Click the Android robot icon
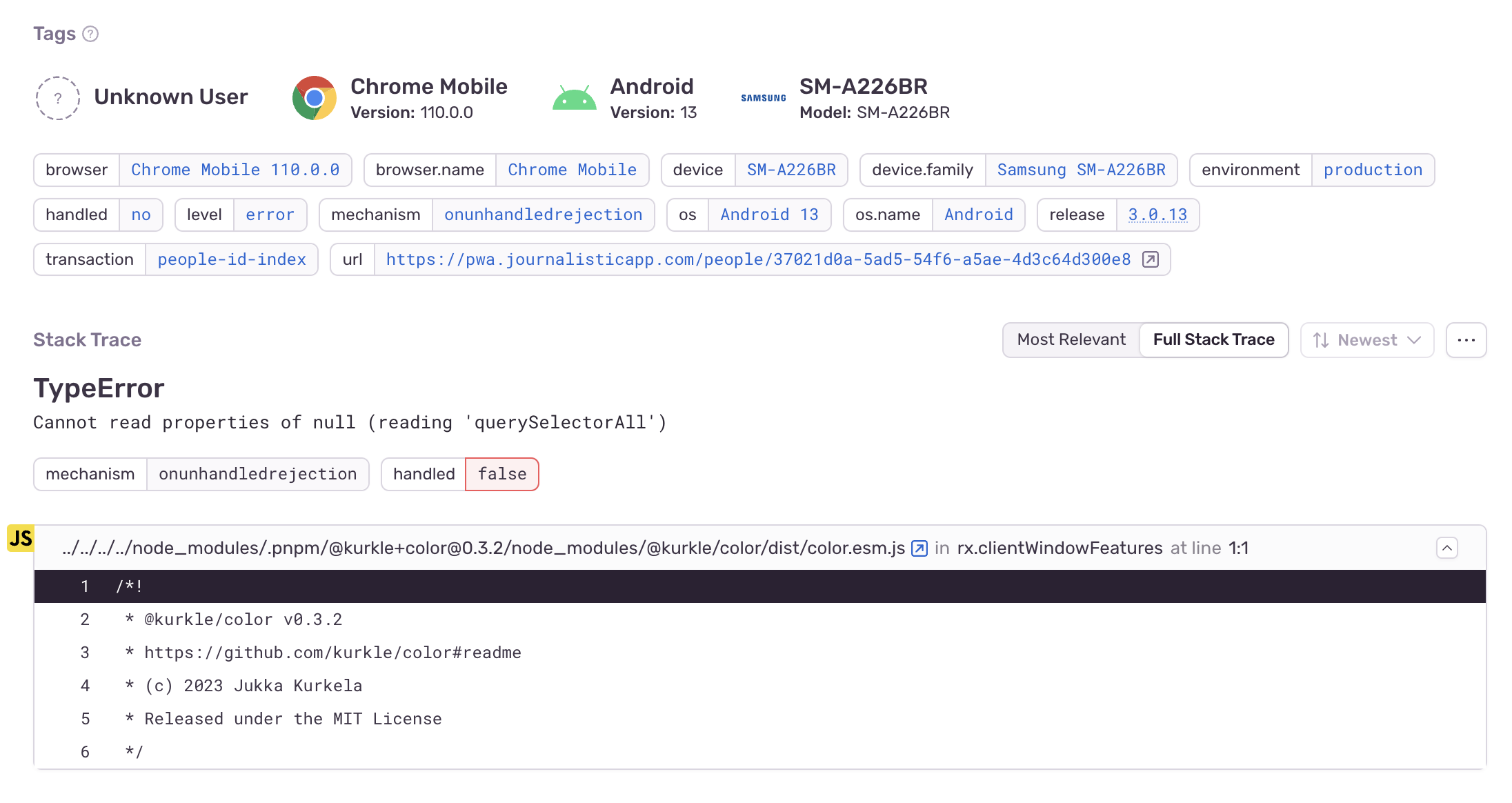 [x=574, y=98]
